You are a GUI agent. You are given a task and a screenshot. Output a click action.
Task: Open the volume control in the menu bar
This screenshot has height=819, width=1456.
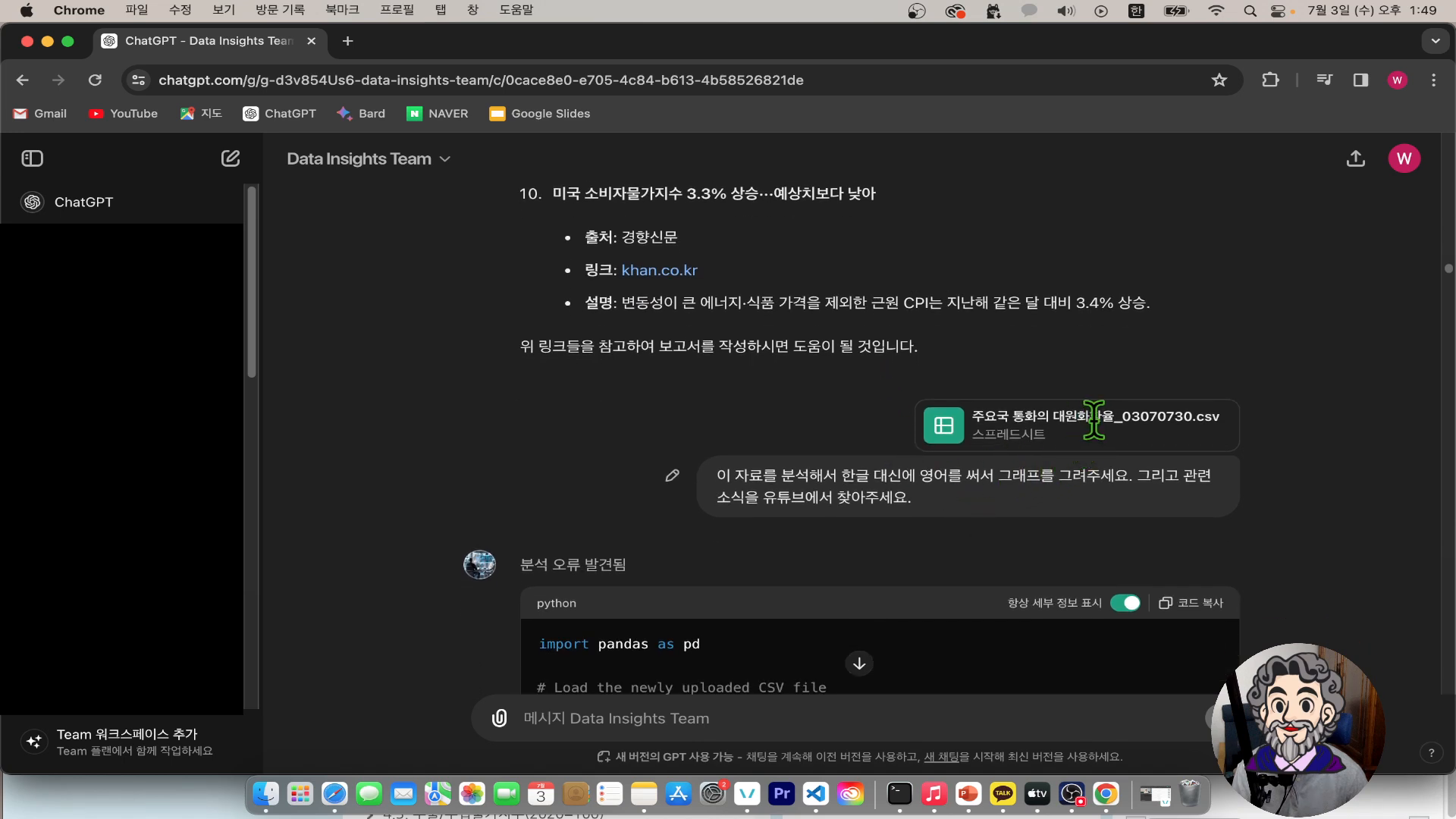[1066, 11]
